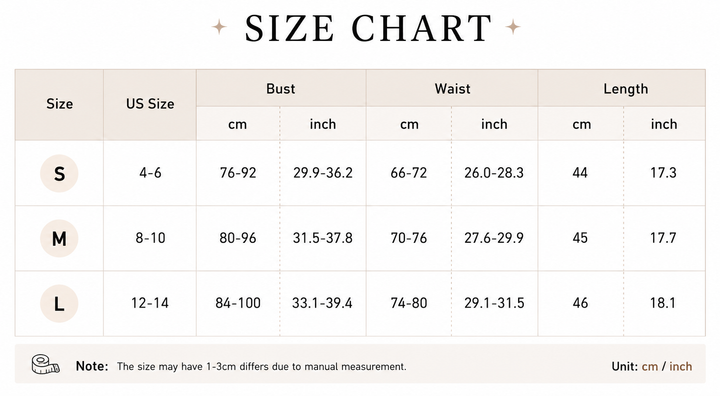Click the star left of SIZE CHART
Viewport: 720px width, 396px height.
pos(219,27)
